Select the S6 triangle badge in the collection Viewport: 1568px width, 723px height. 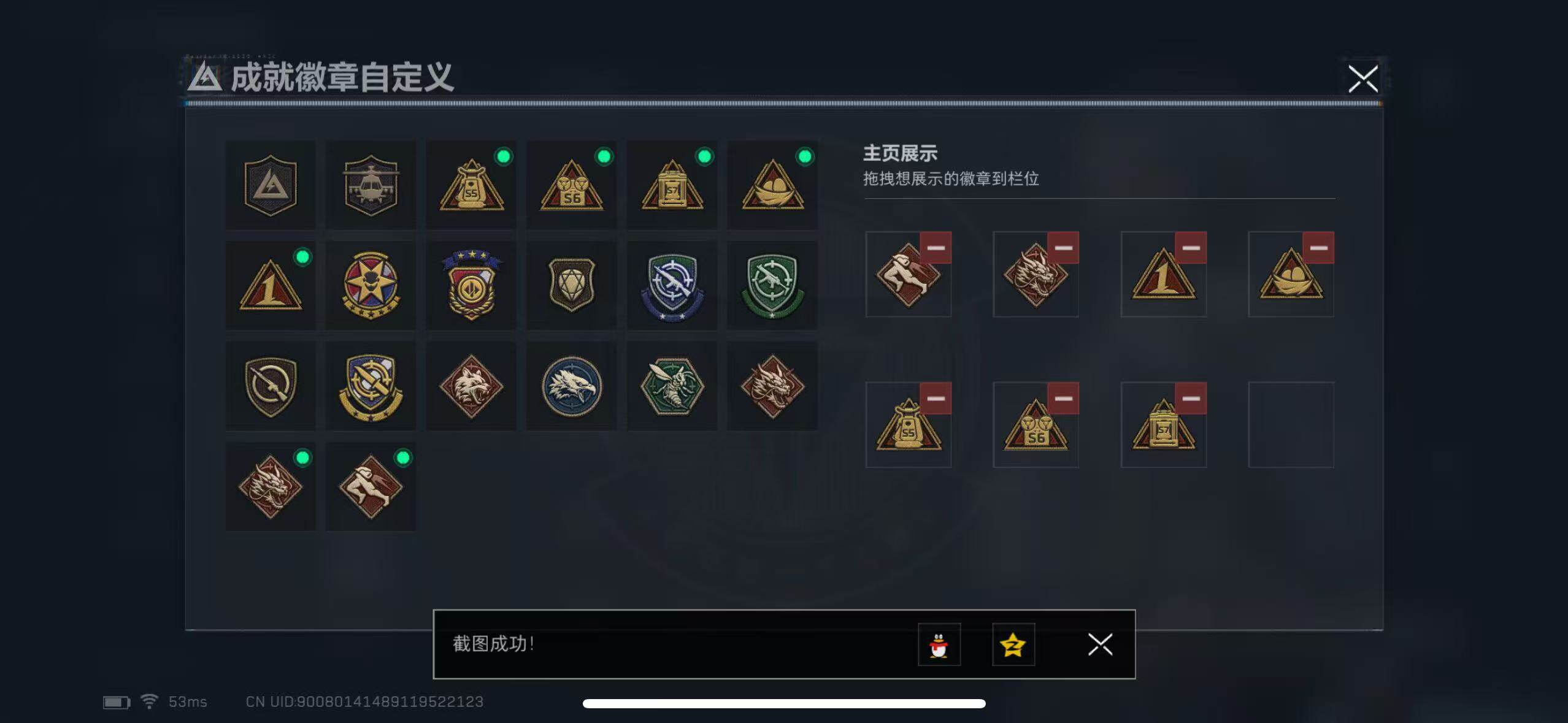point(572,185)
